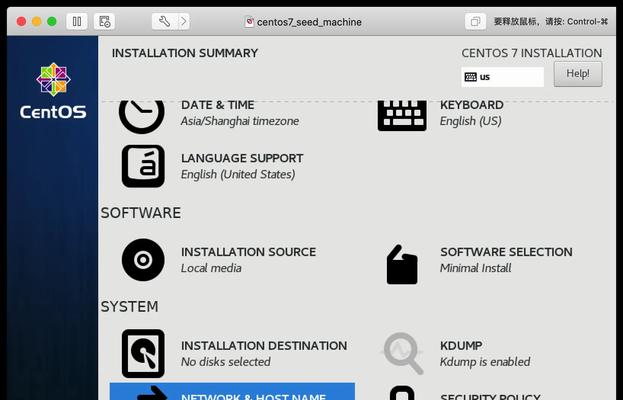The image size is (623, 400).
Task: Click the us keyboard layout field
Action: pos(503,77)
